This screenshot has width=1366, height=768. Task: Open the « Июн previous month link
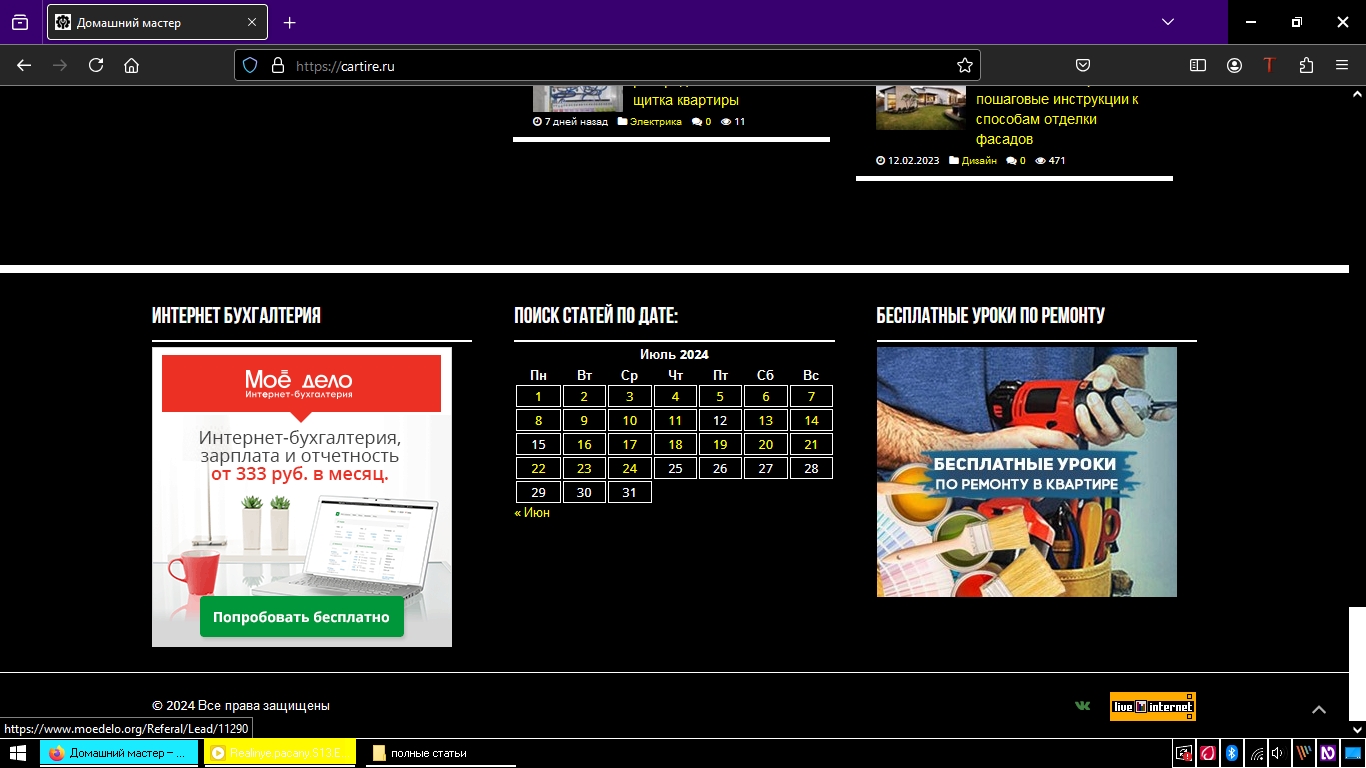(532, 512)
